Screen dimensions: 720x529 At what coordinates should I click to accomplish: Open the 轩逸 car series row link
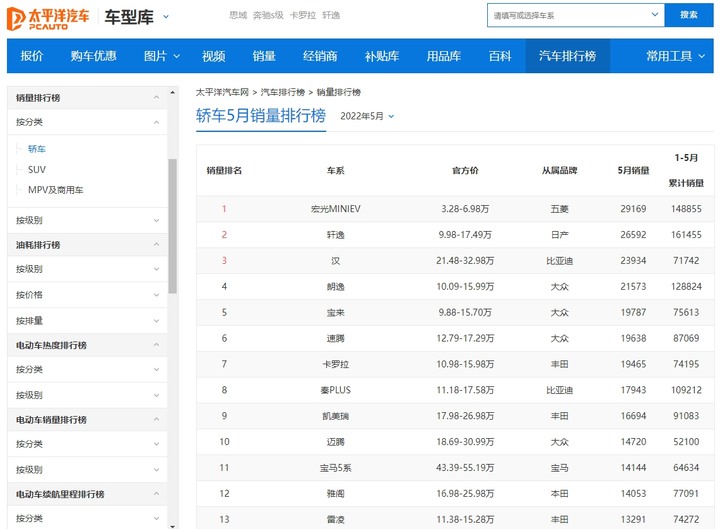(x=336, y=235)
